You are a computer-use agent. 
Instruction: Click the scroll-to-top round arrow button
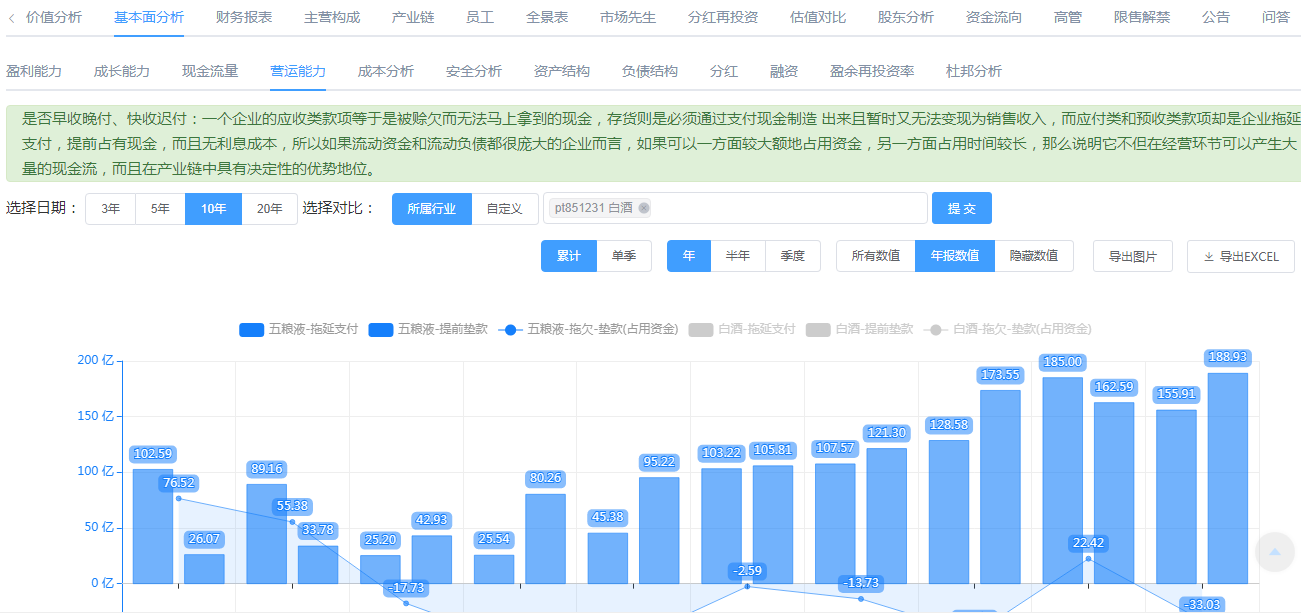[1274, 552]
